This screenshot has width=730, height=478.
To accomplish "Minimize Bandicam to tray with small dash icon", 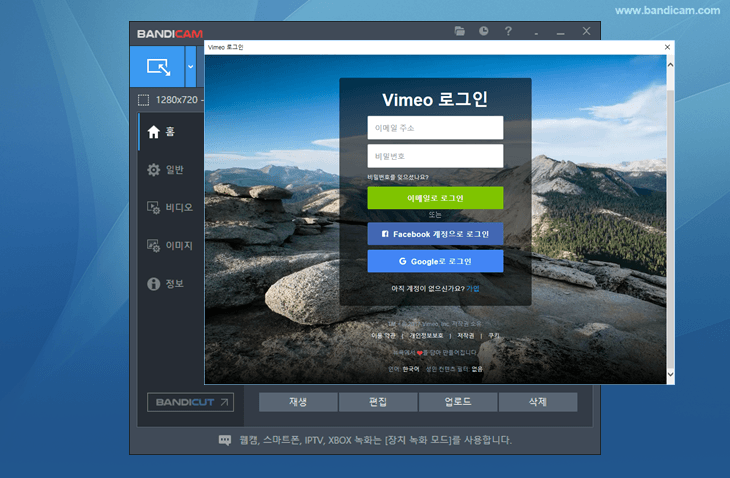I will (x=536, y=34).
